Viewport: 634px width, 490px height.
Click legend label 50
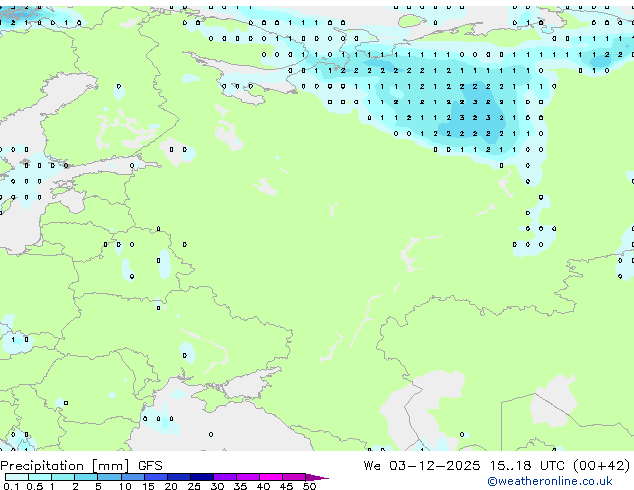pyautogui.click(x=309, y=486)
